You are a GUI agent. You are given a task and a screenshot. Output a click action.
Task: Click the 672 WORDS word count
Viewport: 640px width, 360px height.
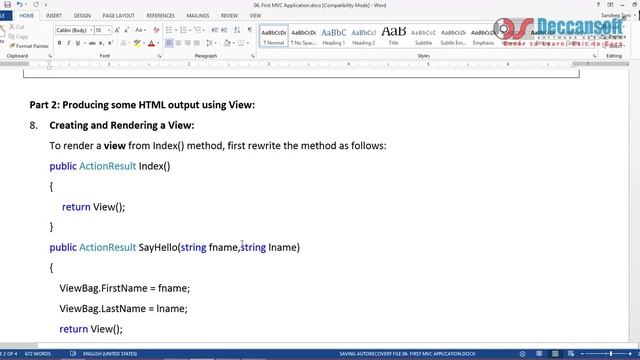click(x=38, y=354)
